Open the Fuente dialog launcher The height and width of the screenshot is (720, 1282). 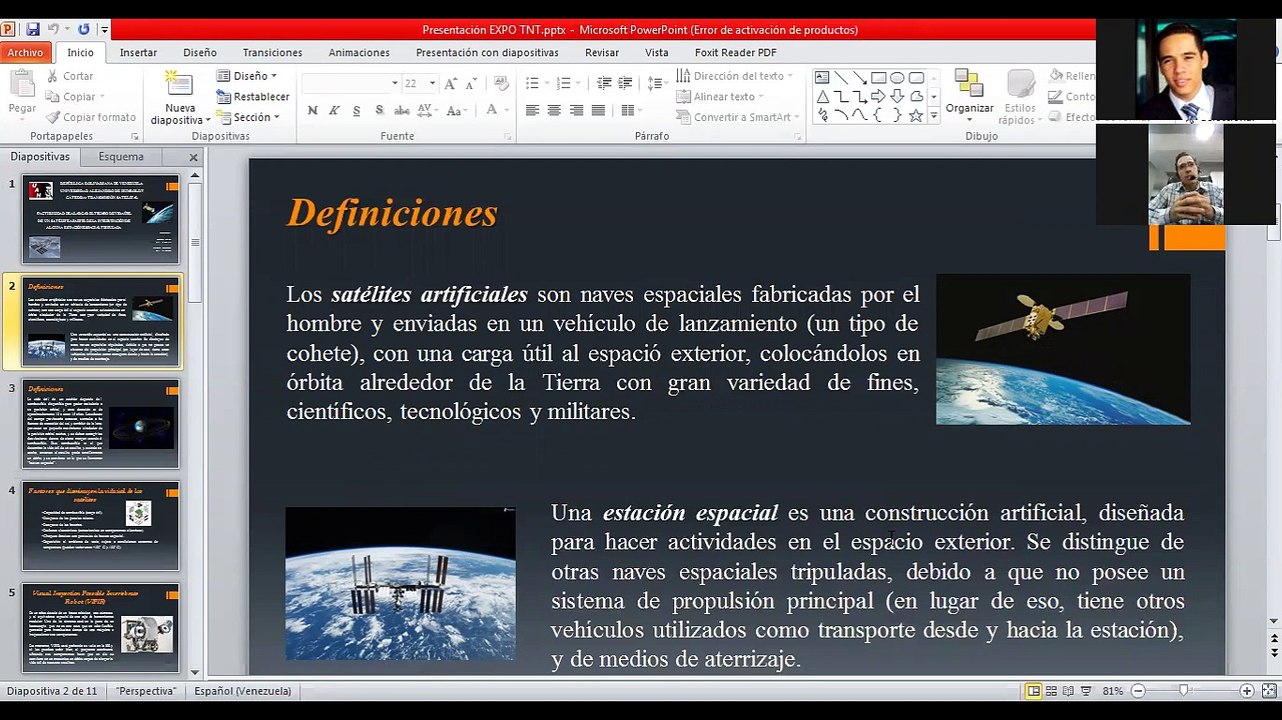(x=507, y=136)
